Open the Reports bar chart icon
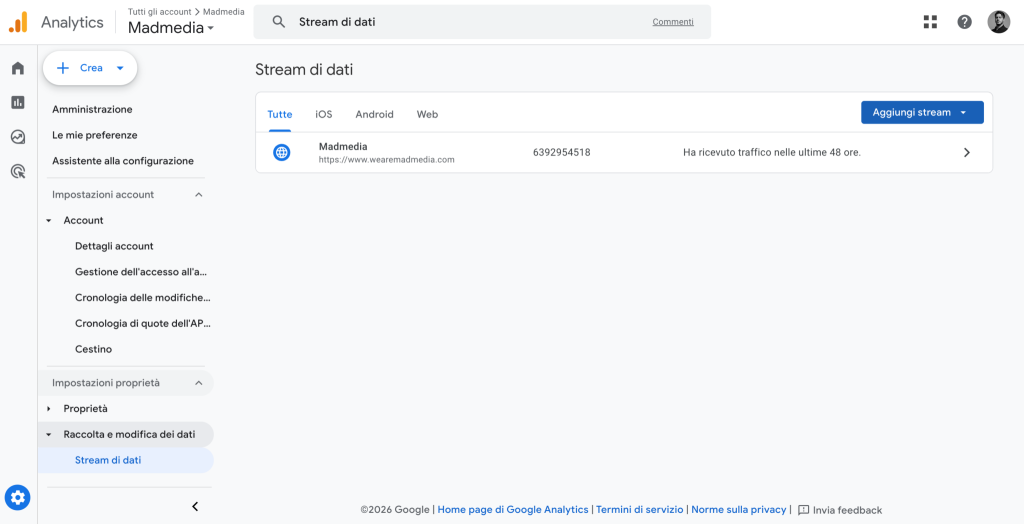 coord(18,102)
